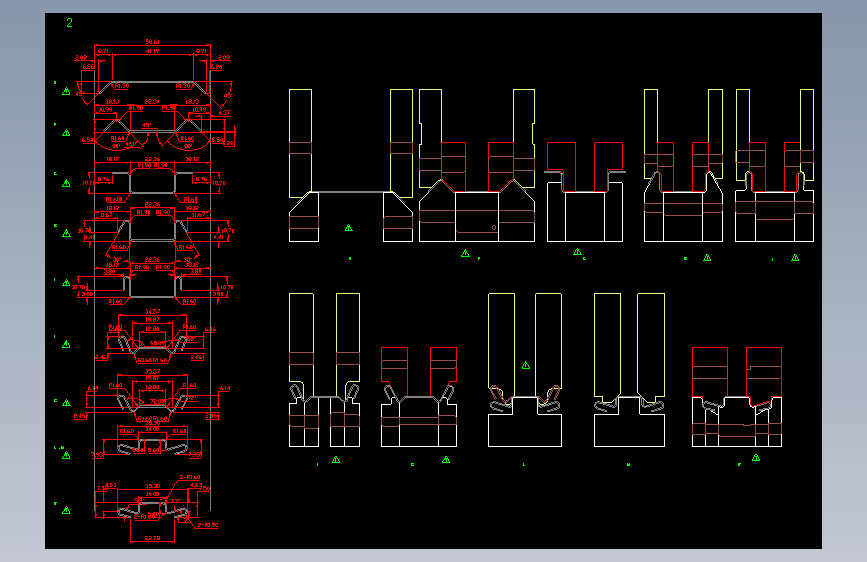The height and width of the screenshot is (562, 867).
Task: Select the 22.78 dimension text
Action: coord(152,538)
